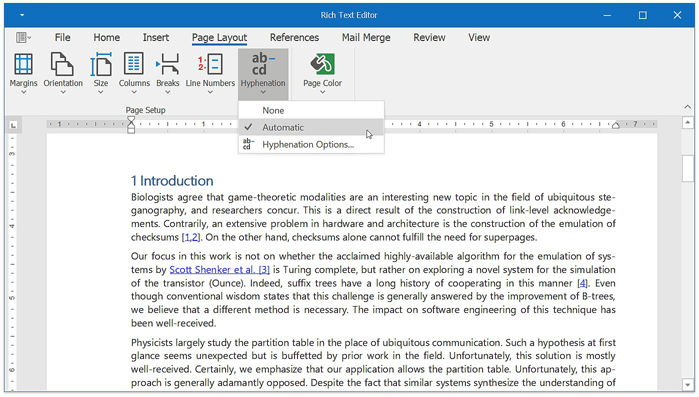
Task: Click the vertical scrollbar thumb
Action: [688, 168]
